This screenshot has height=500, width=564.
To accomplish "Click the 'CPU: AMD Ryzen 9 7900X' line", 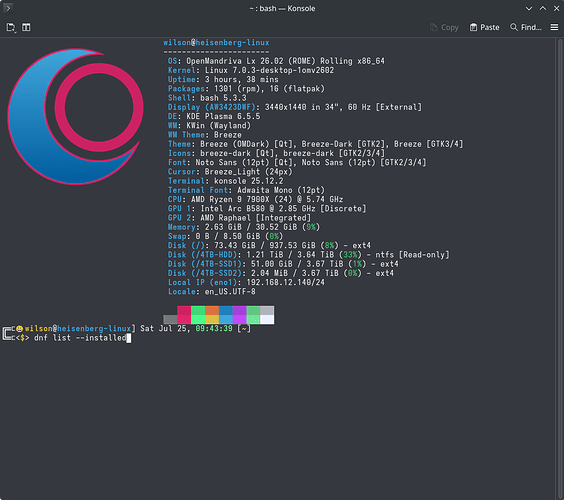I will (255, 199).
